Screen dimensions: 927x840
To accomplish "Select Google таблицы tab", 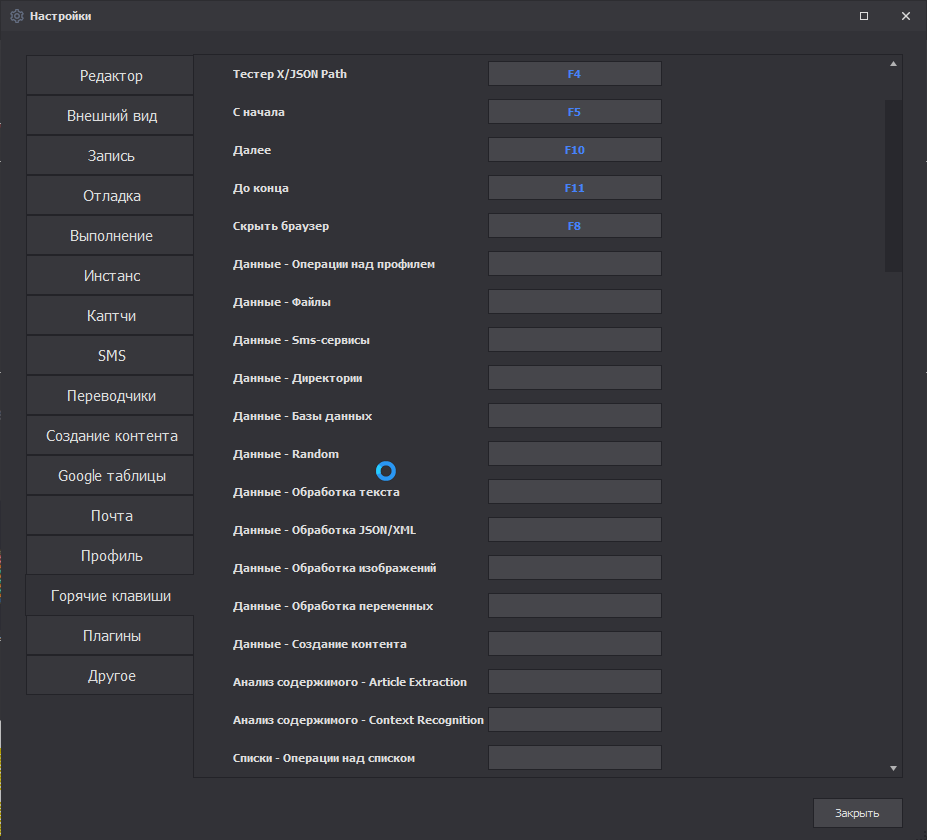I will tap(110, 476).
